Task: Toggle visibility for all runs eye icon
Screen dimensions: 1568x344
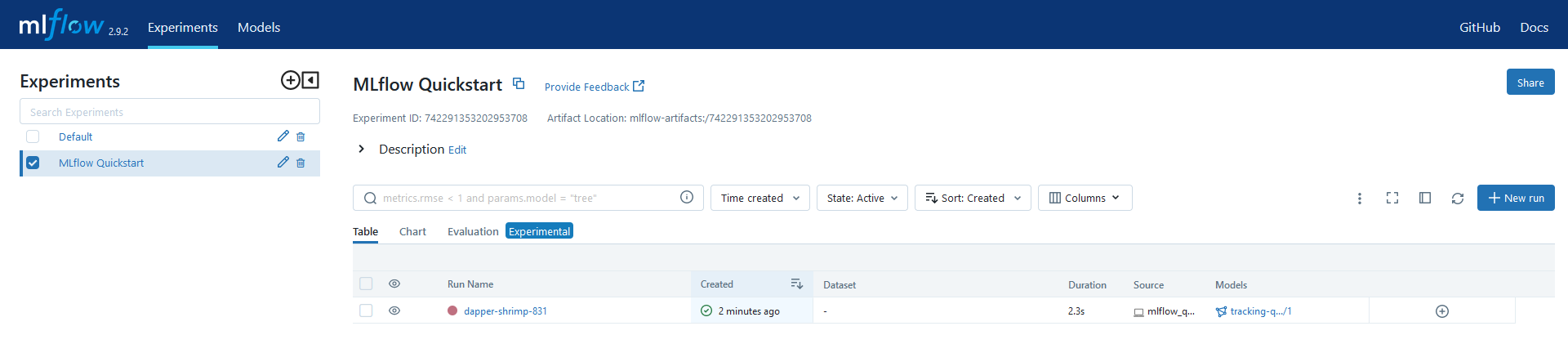Action: (x=394, y=284)
